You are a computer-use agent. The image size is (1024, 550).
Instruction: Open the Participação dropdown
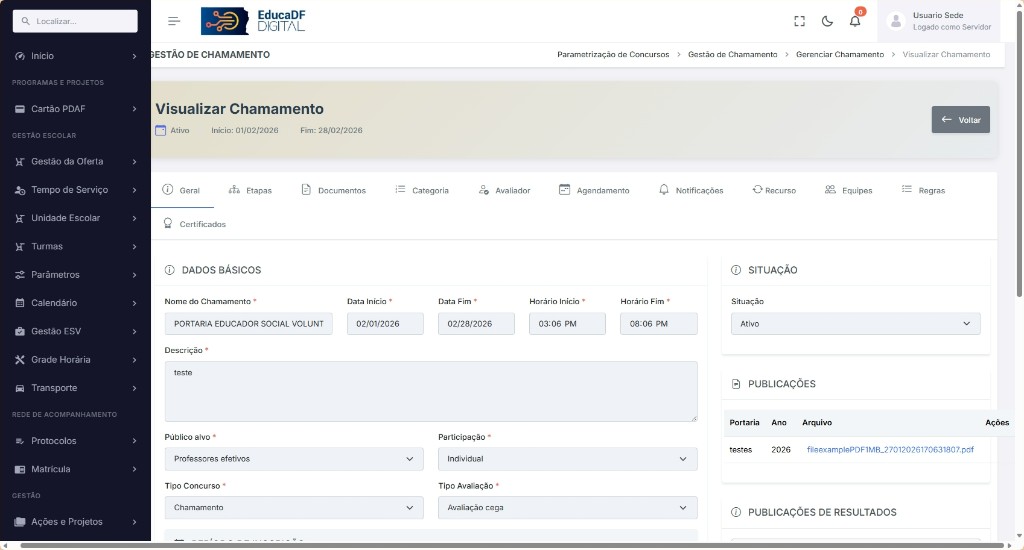point(568,459)
